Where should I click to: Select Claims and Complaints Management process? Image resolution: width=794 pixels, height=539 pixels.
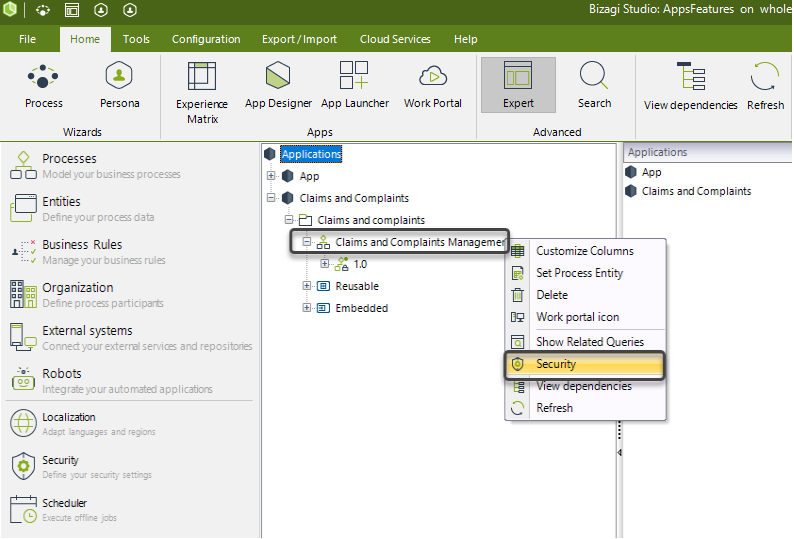420,242
